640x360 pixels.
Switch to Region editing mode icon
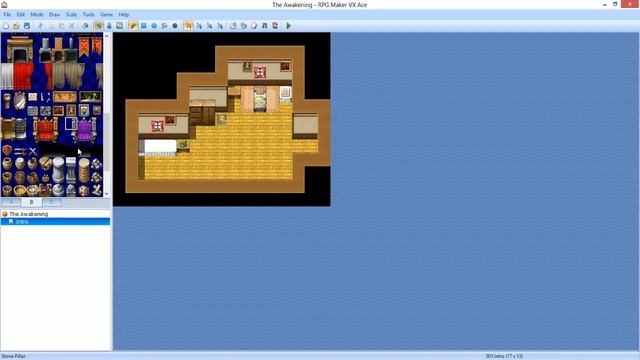click(120, 26)
